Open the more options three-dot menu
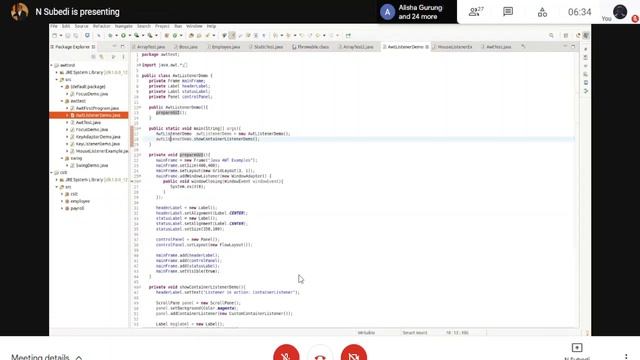The height and width of the screenshot is (360, 640). (x=626, y=357)
